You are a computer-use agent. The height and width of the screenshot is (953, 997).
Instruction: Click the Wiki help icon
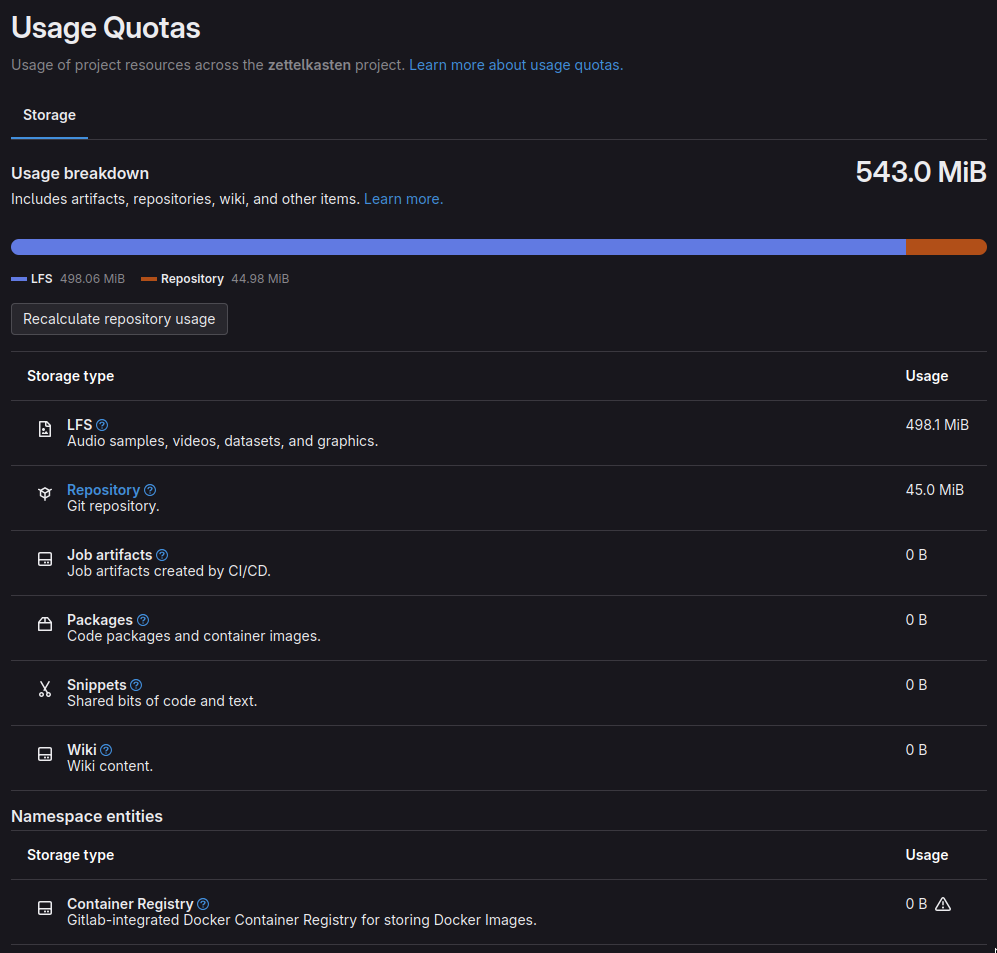pyautogui.click(x=106, y=750)
